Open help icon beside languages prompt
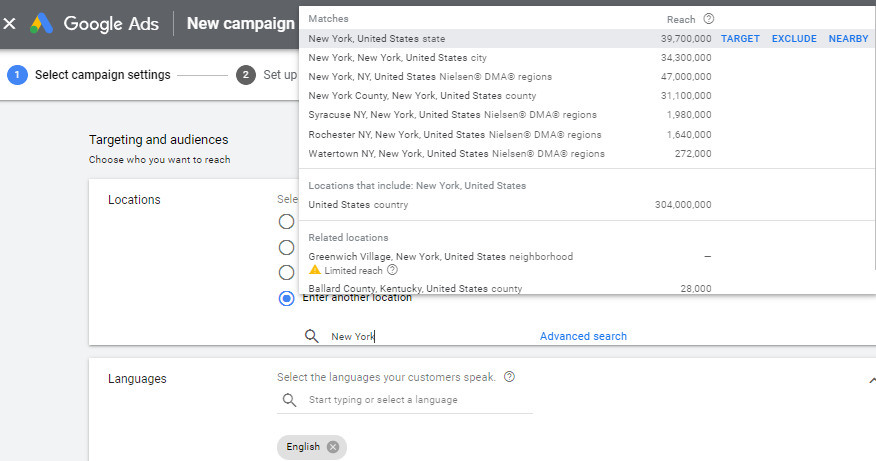 click(510, 377)
